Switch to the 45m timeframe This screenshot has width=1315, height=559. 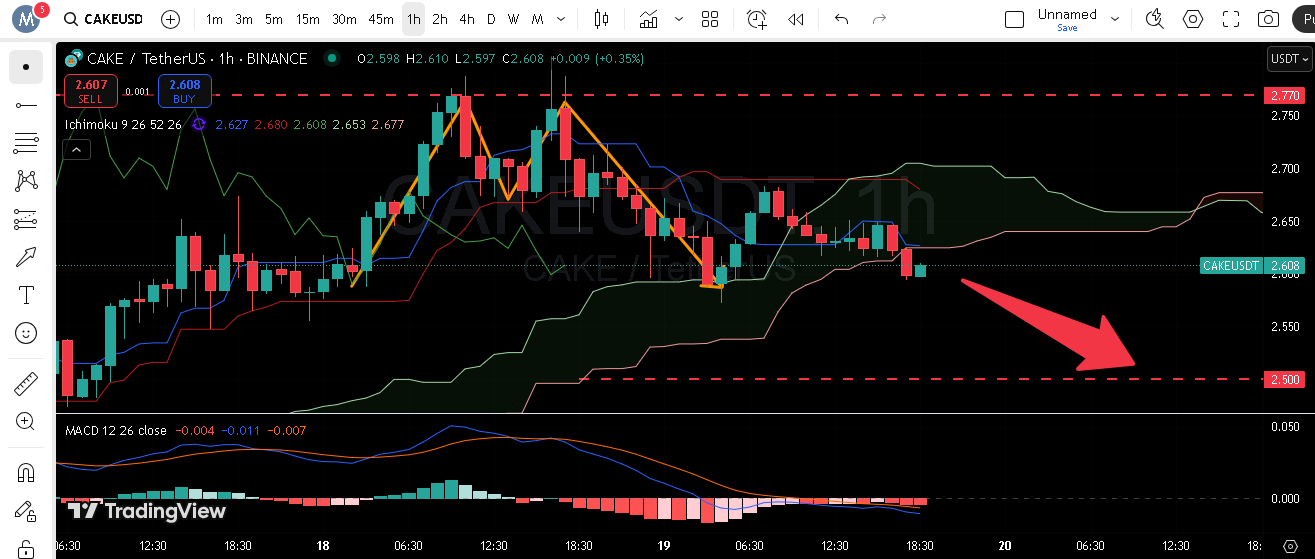point(381,19)
